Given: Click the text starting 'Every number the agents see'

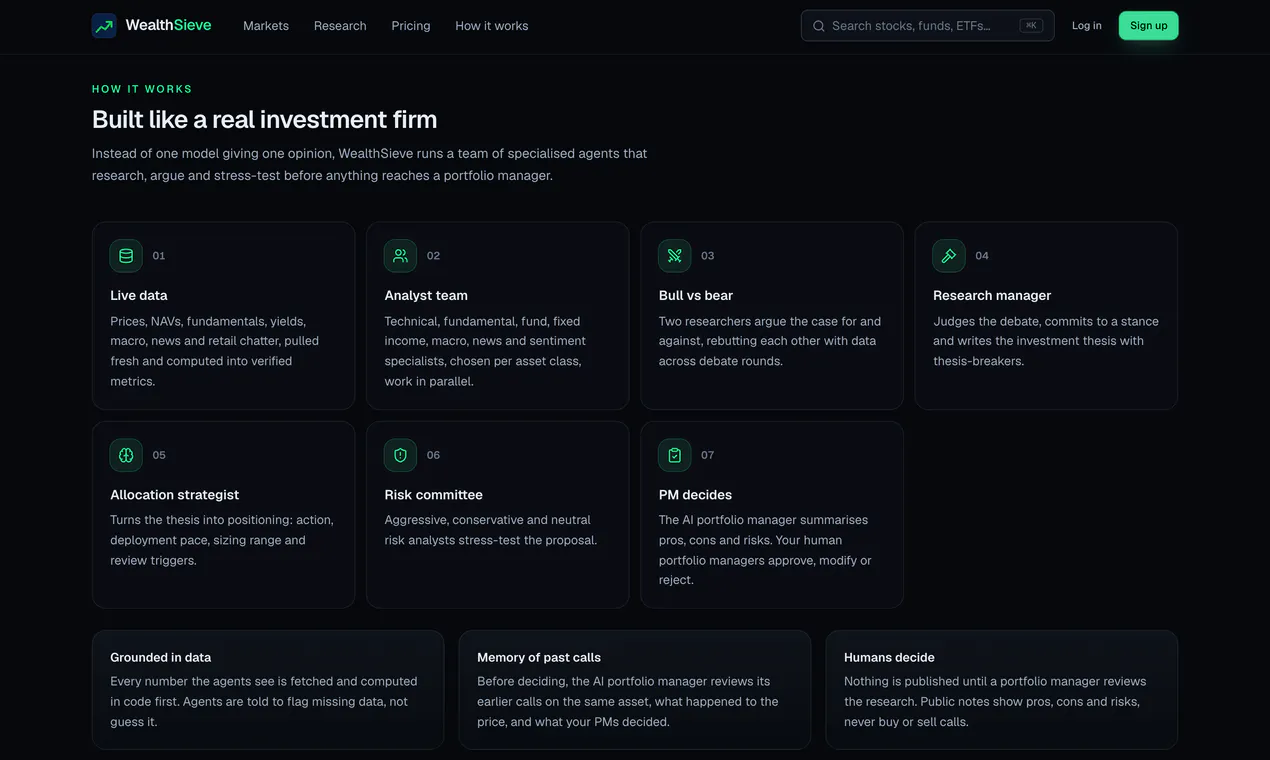Looking at the screenshot, I should click(264, 701).
